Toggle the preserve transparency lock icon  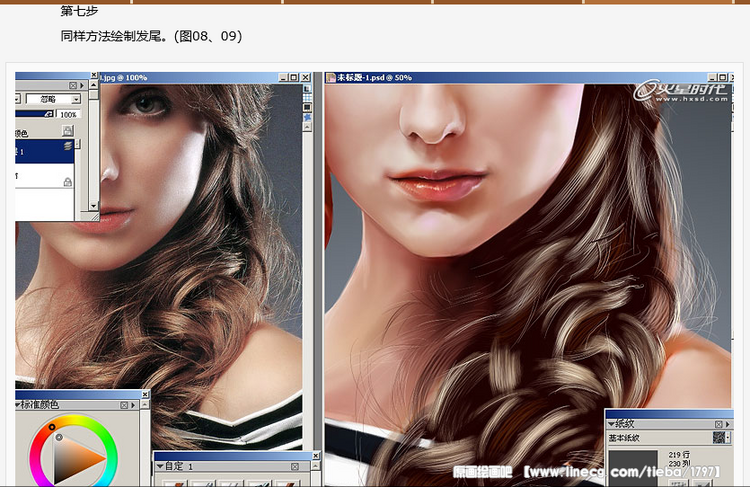[68, 131]
